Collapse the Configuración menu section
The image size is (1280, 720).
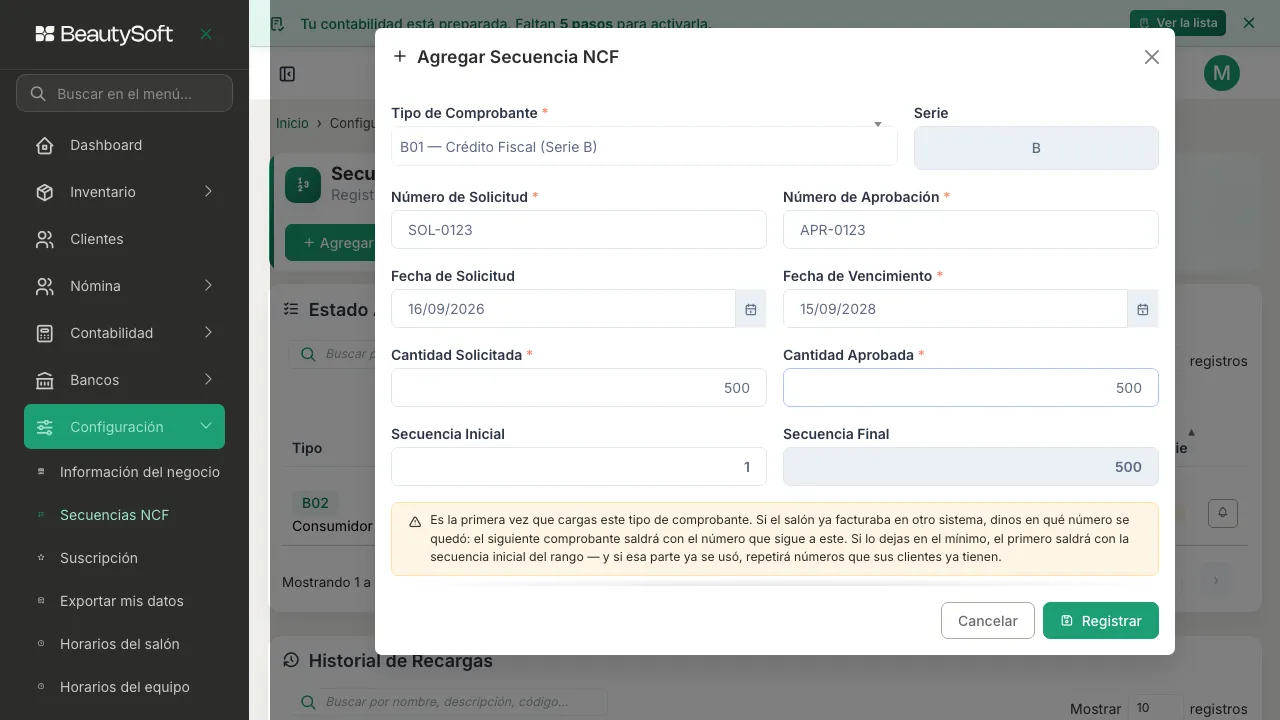tap(124, 427)
